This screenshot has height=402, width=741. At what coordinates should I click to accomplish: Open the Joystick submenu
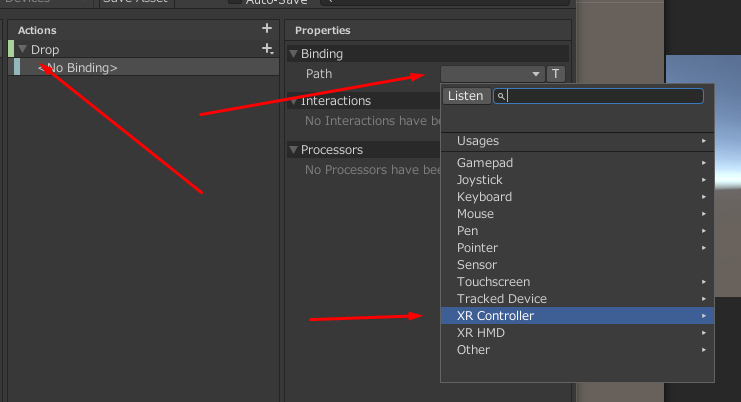[577, 180]
